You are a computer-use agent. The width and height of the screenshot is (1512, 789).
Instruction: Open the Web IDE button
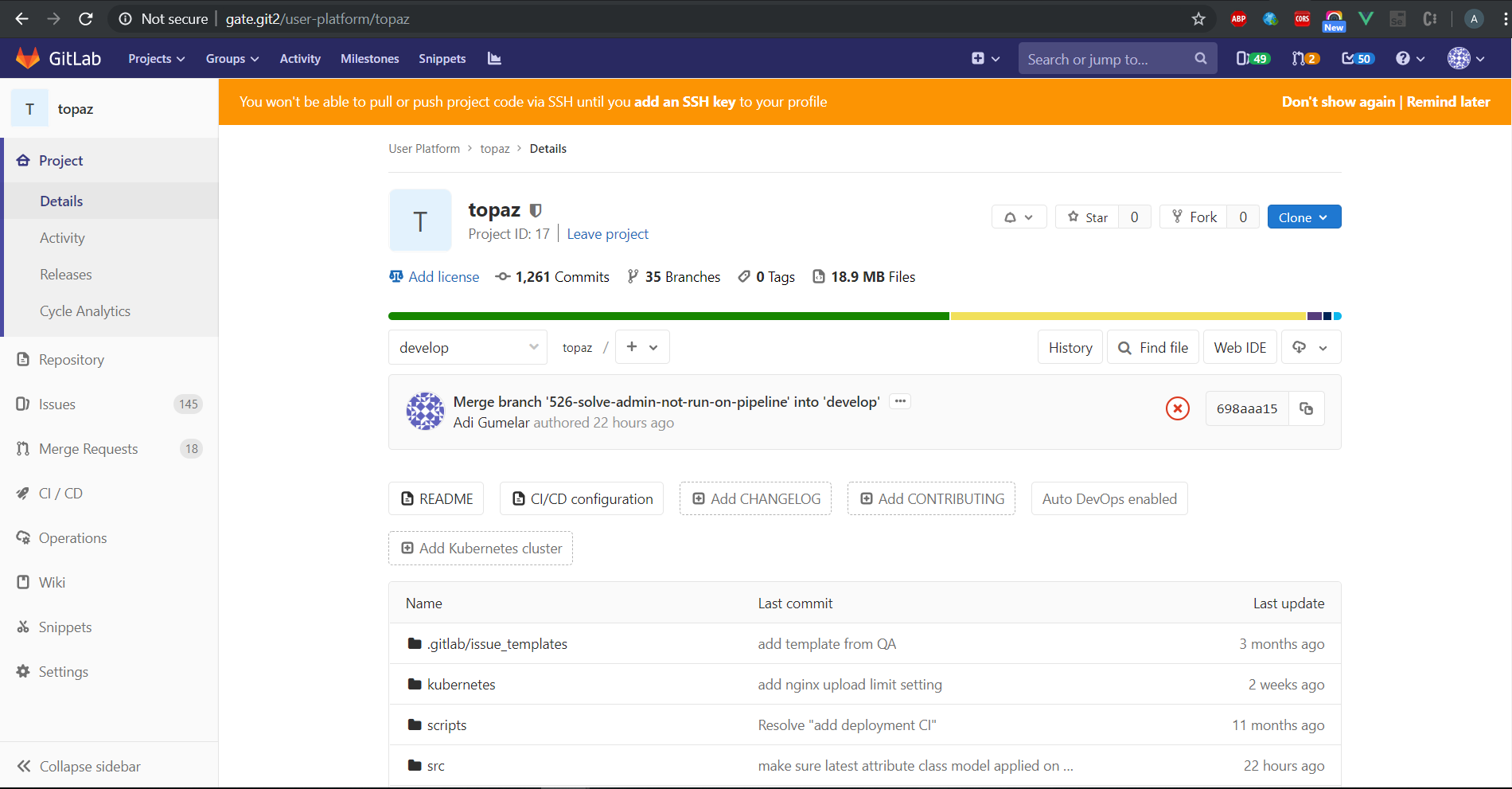point(1239,348)
